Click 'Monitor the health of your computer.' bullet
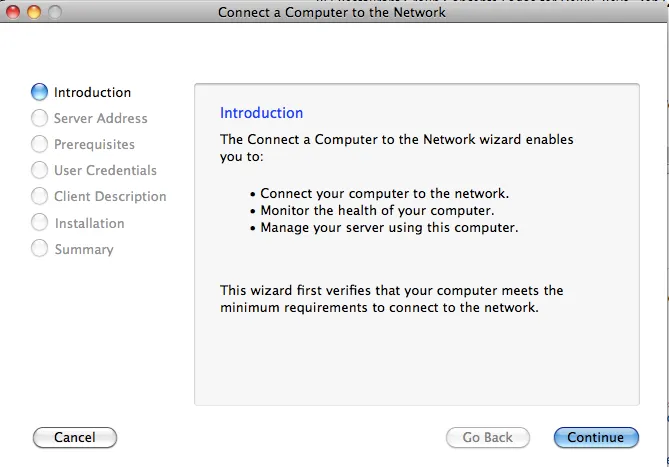Viewport: 669px width, 467px height. click(372, 211)
